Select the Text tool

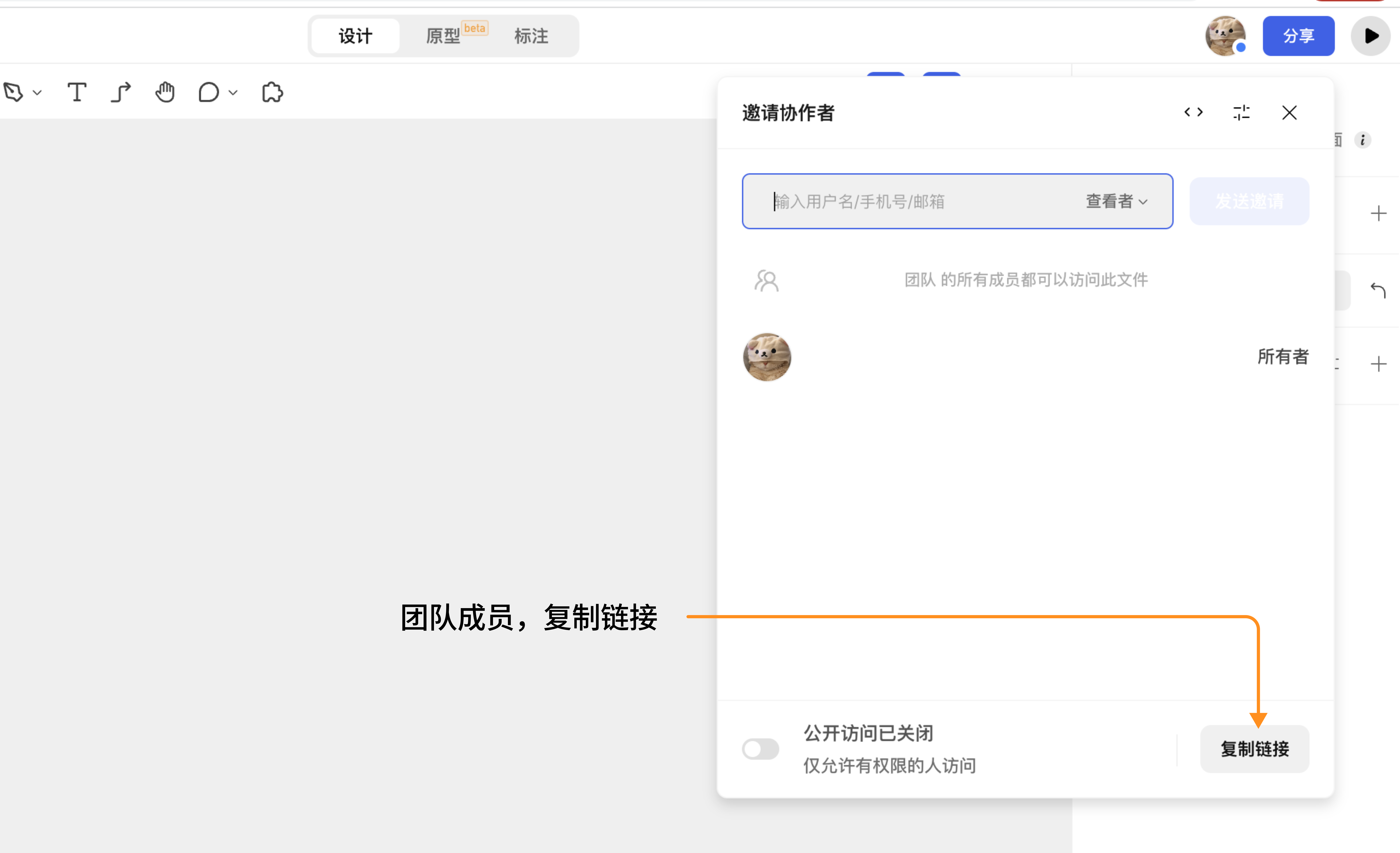coord(77,92)
